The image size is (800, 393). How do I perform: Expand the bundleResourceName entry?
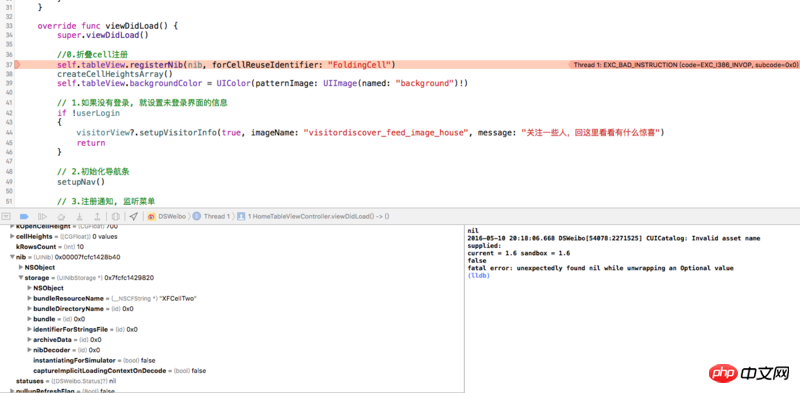coord(29,299)
